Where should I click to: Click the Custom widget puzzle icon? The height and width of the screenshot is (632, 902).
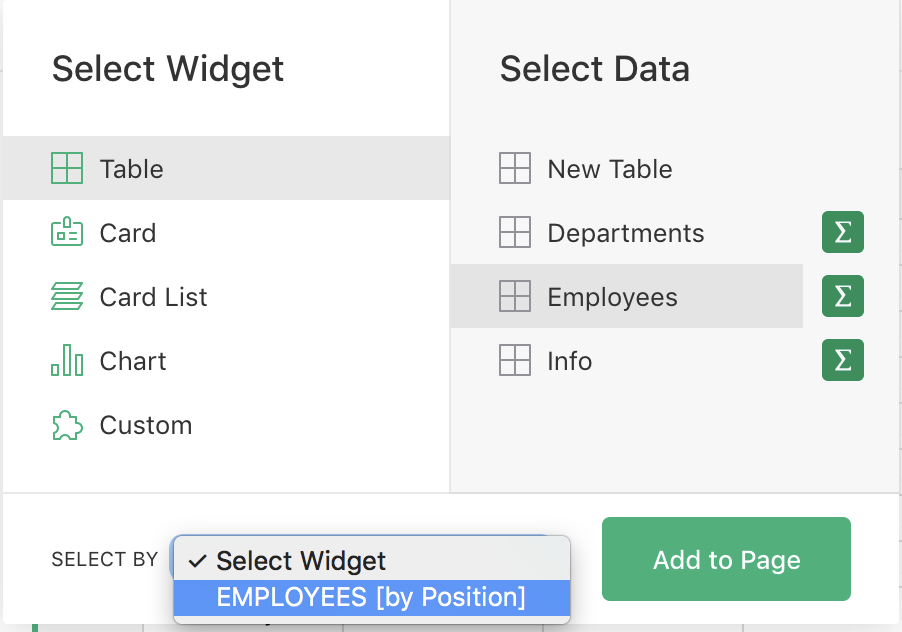(67, 425)
